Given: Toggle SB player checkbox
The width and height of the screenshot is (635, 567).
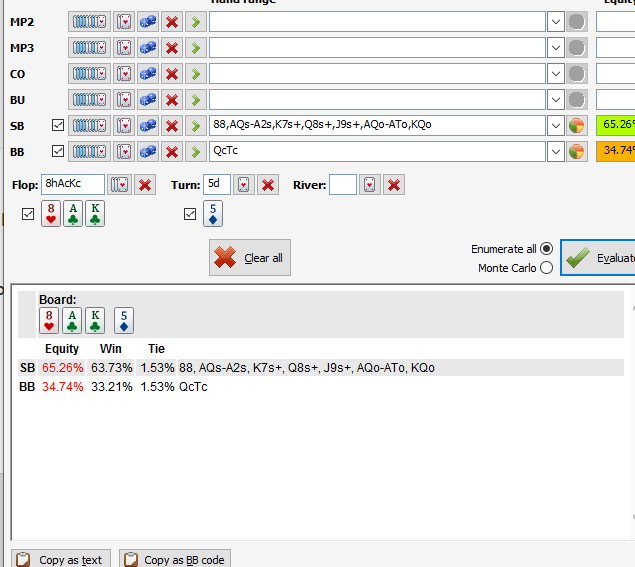Looking at the screenshot, I should (58, 125).
